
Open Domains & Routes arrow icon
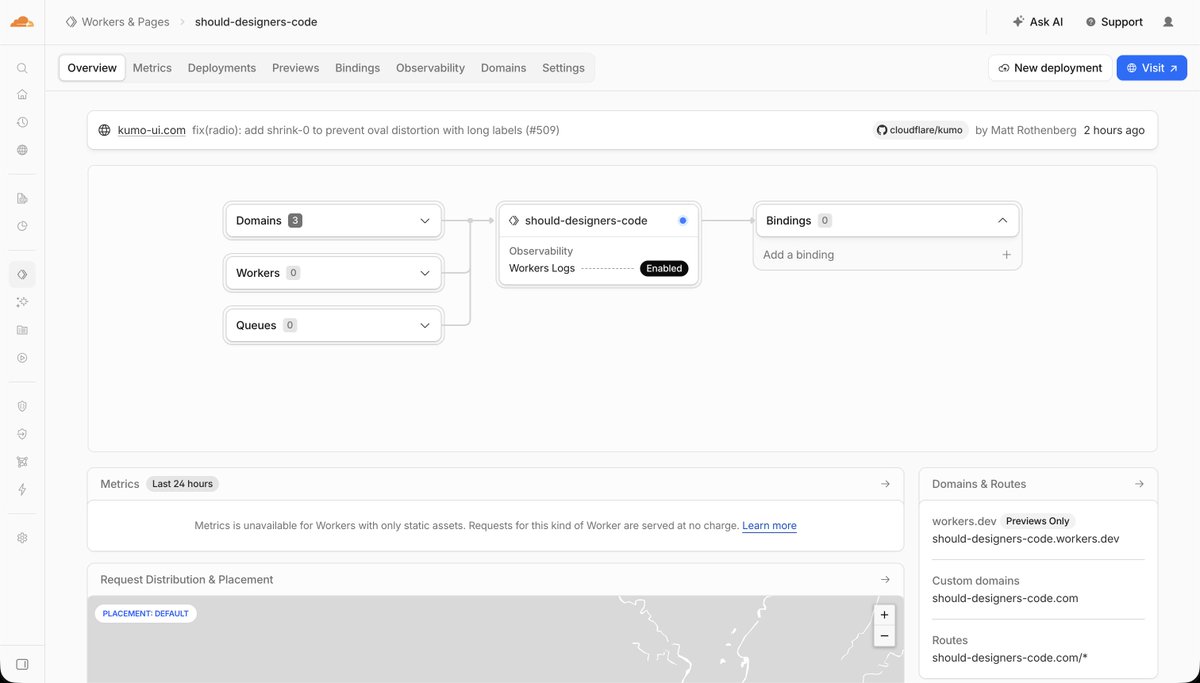tap(1139, 484)
